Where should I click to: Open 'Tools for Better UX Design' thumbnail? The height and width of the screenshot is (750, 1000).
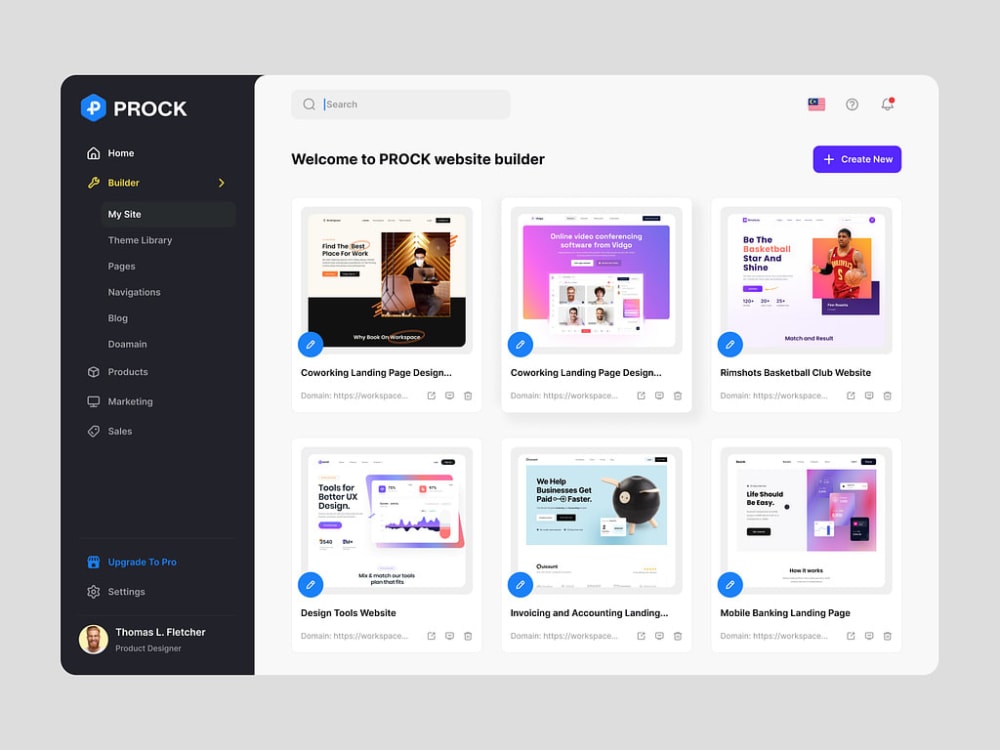pos(386,520)
